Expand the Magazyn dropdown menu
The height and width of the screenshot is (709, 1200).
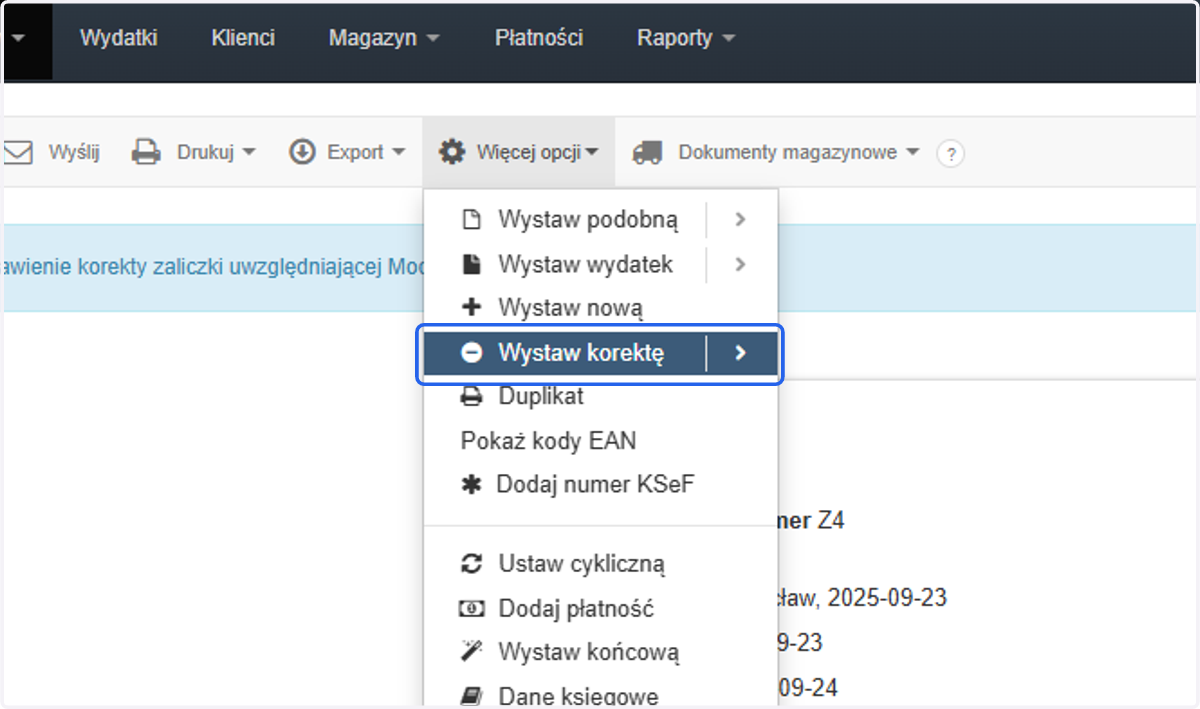384,38
